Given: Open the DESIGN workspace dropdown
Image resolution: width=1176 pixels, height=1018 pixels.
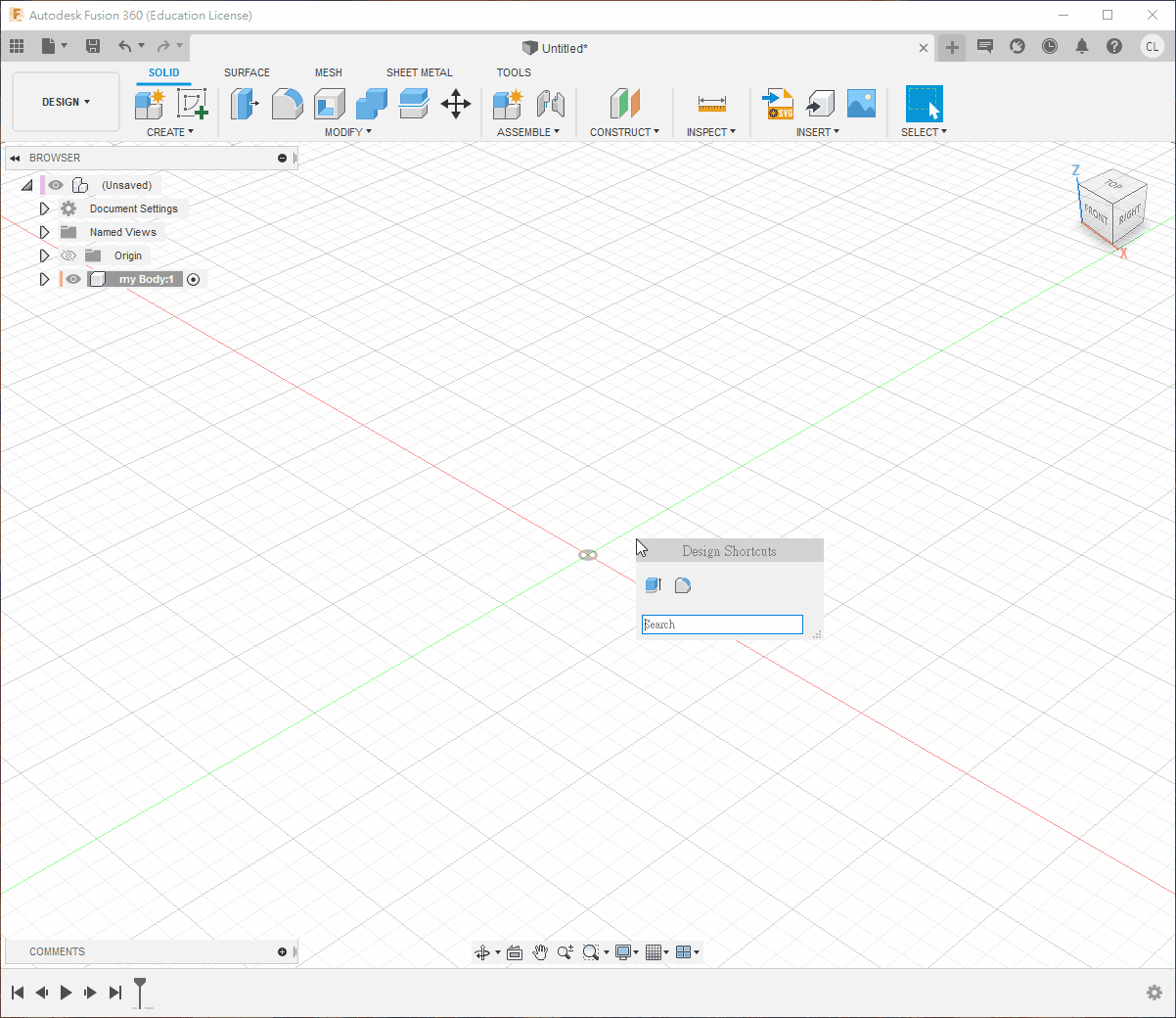Looking at the screenshot, I should tap(66, 102).
